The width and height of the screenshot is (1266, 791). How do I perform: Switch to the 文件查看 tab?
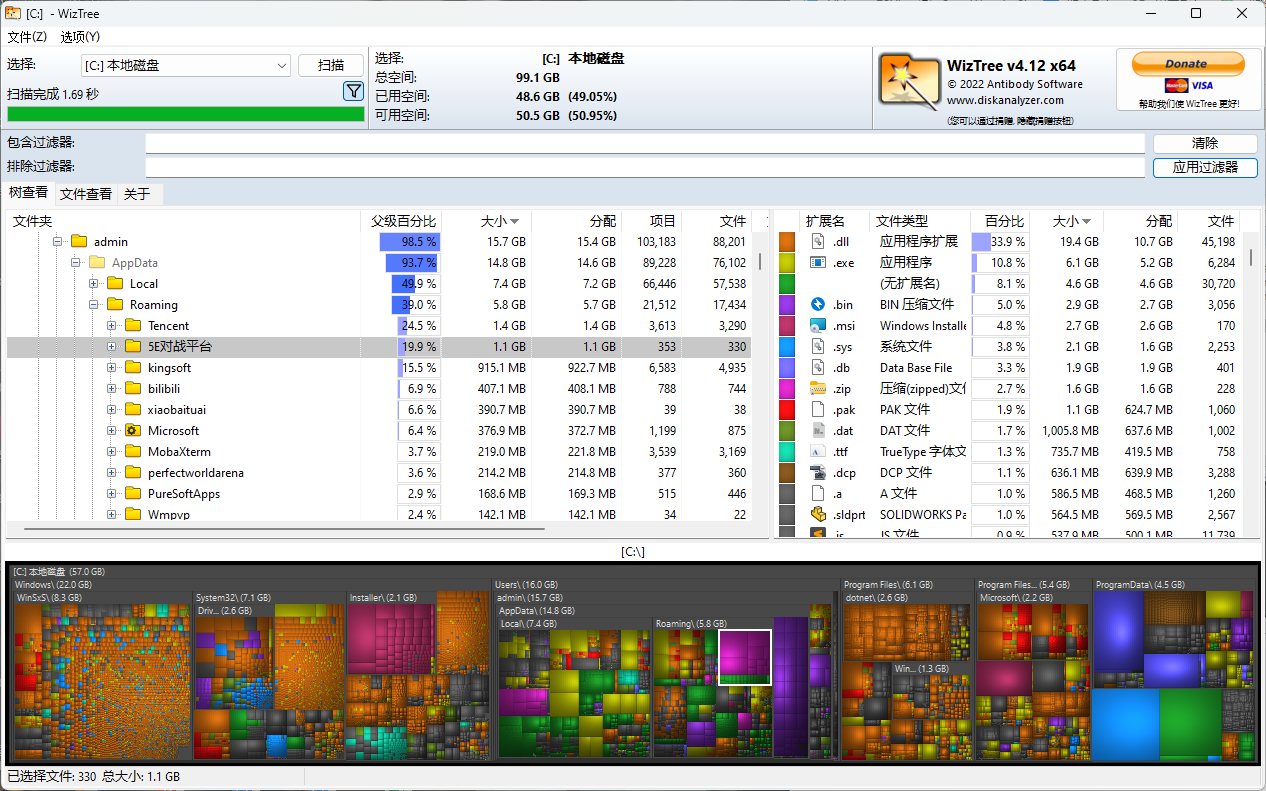tap(85, 194)
